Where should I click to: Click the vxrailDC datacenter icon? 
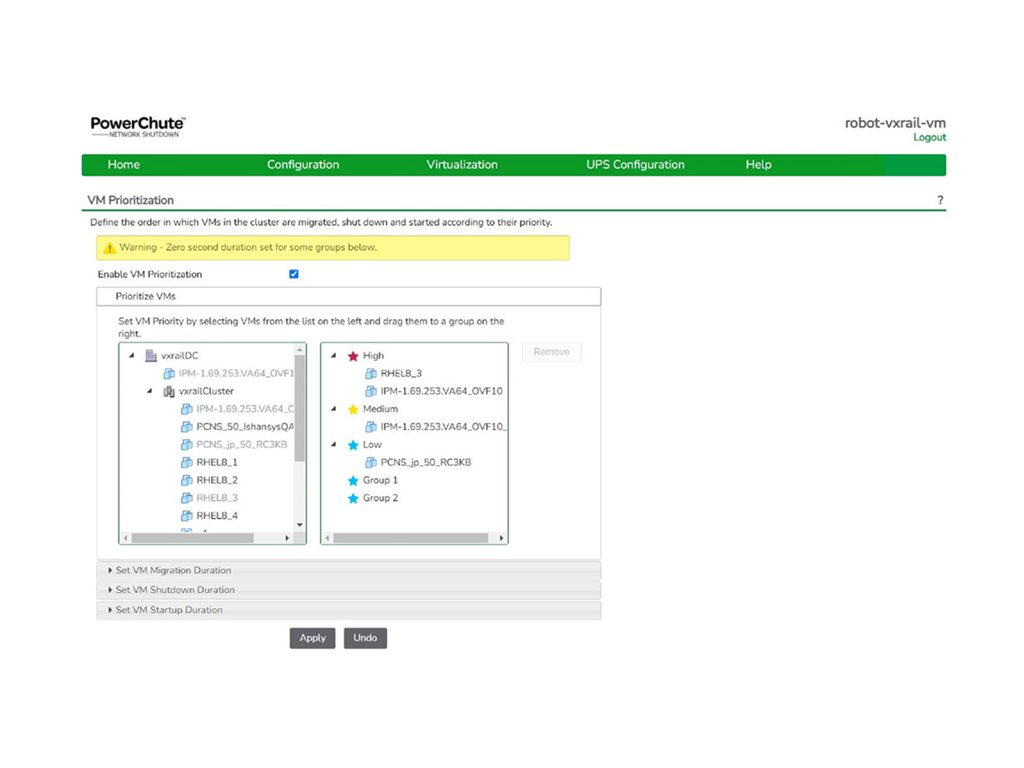tap(151, 356)
